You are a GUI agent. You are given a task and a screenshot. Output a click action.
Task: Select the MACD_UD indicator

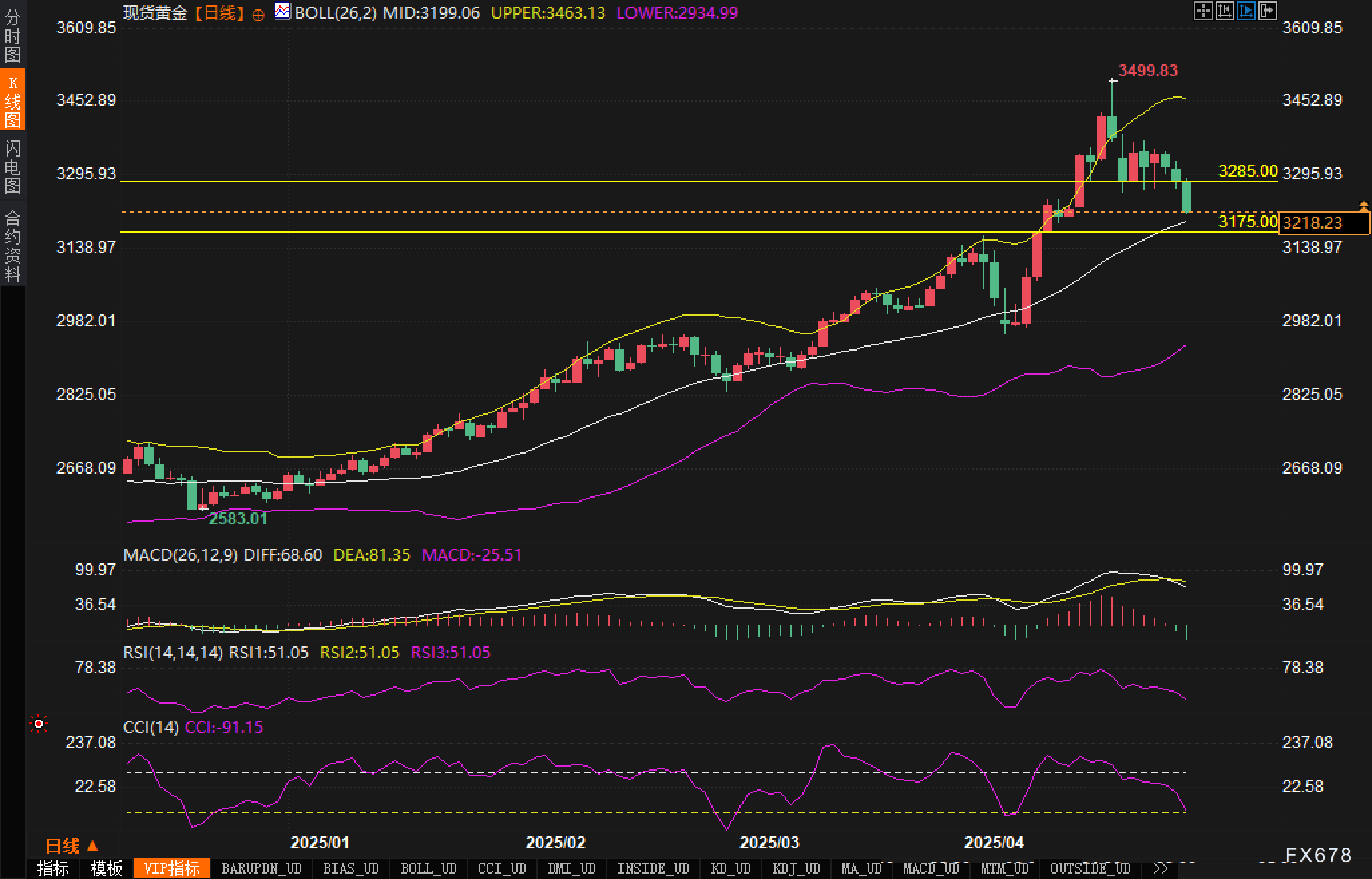pyautogui.click(x=930, y=868)
